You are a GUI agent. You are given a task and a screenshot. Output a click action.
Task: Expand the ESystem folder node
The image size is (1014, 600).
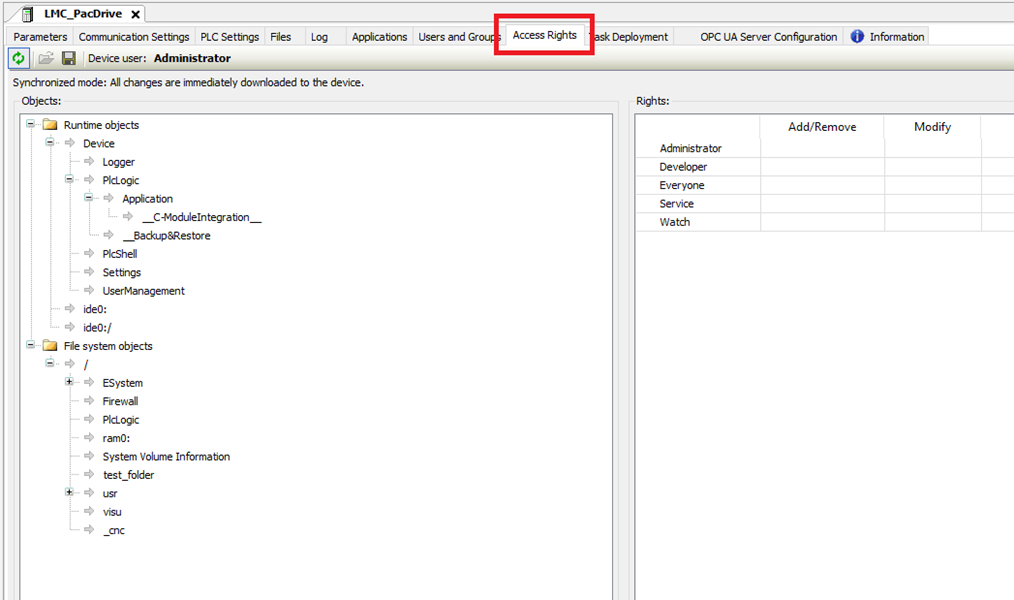click(x=70, y=382)
